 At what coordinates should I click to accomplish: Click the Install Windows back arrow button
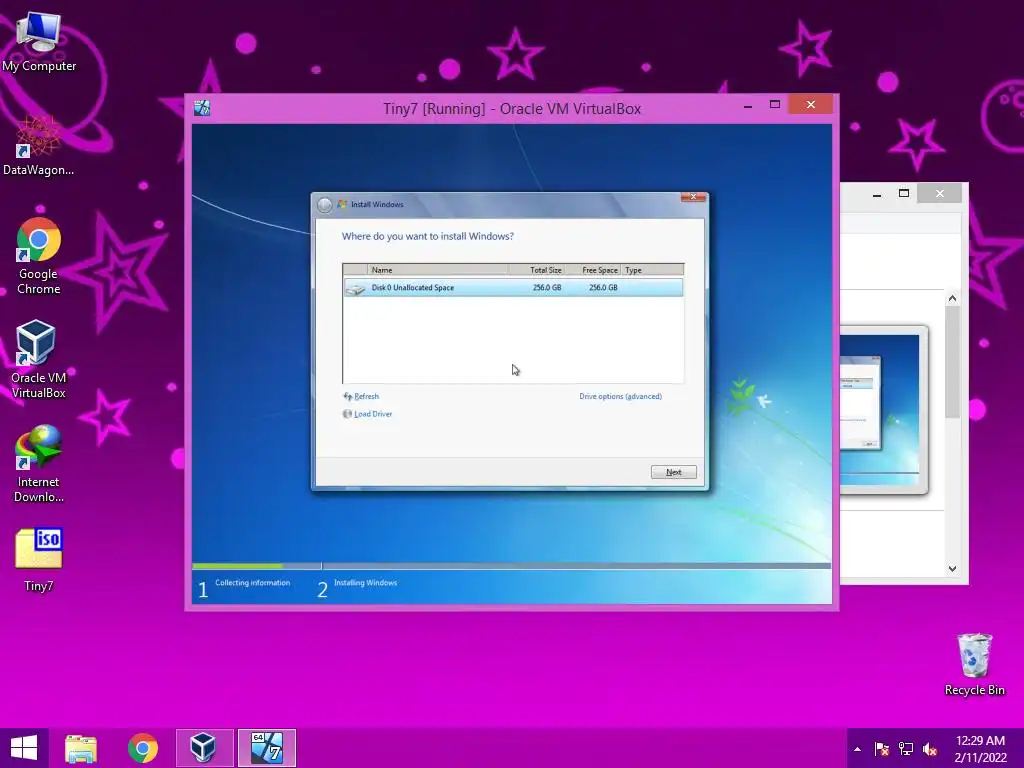click(325, 205)
